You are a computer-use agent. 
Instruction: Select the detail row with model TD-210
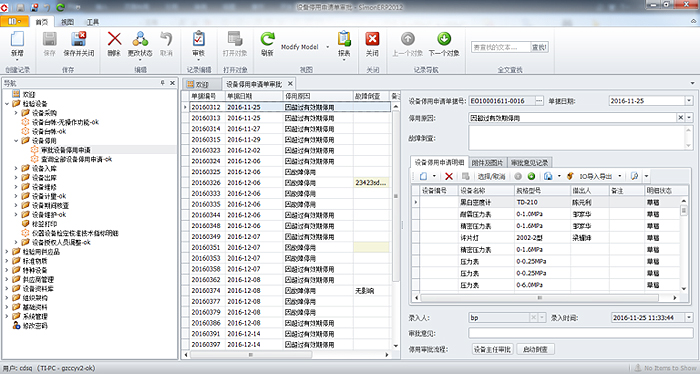coord(546,202)
